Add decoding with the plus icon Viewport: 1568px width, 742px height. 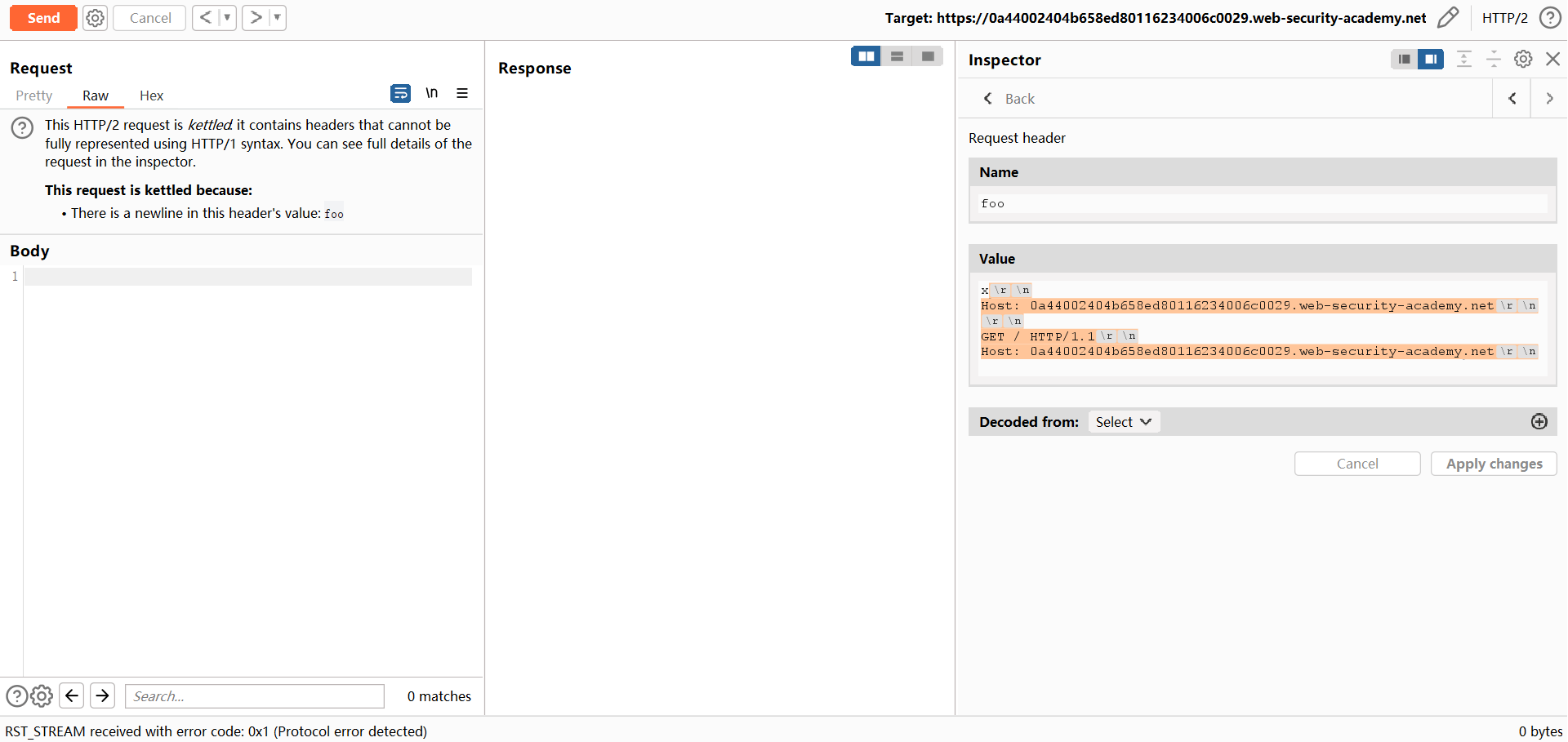1539,421
